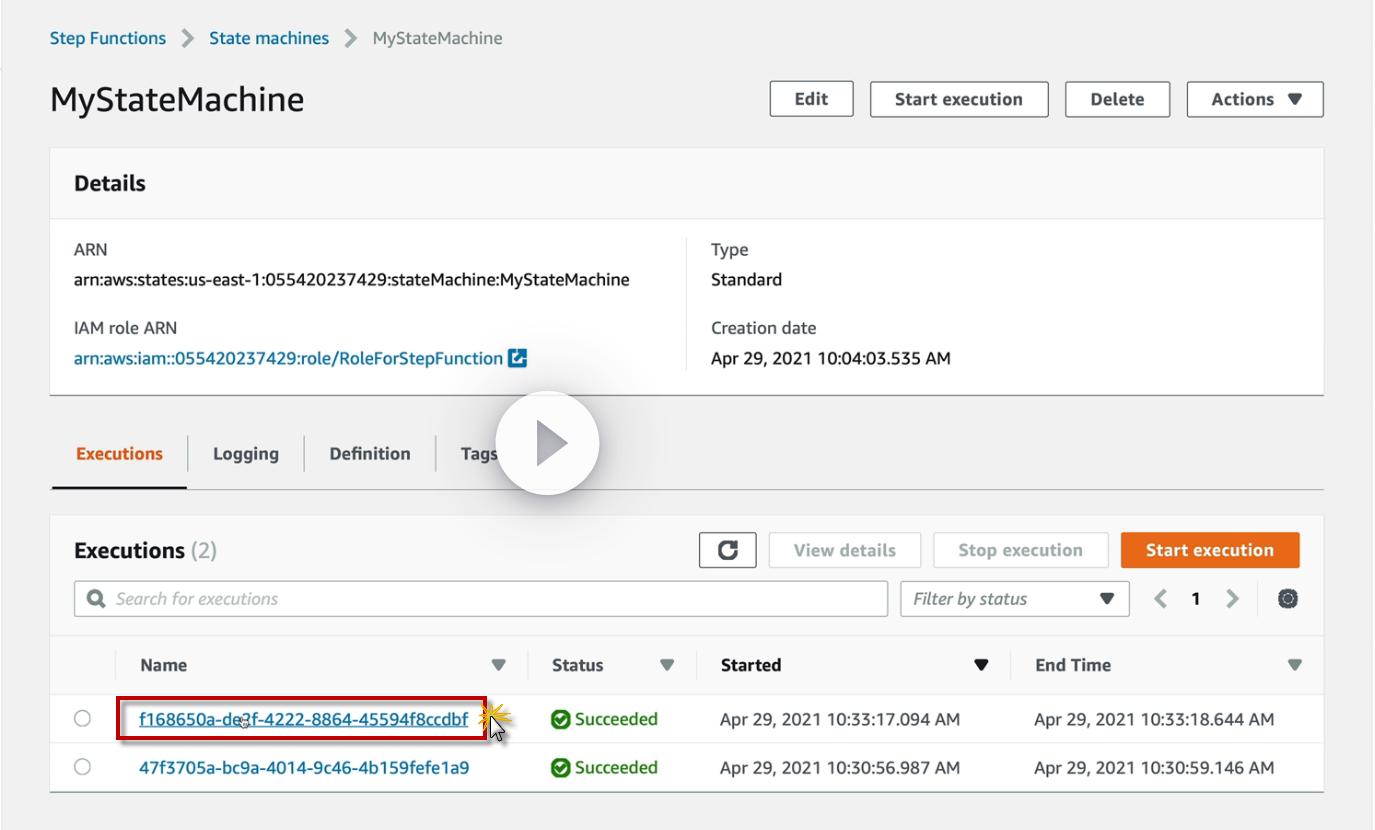The image size is (1375, 830).
Task: Click started time 10:30:56.987 AM
Action: [840, 768]
